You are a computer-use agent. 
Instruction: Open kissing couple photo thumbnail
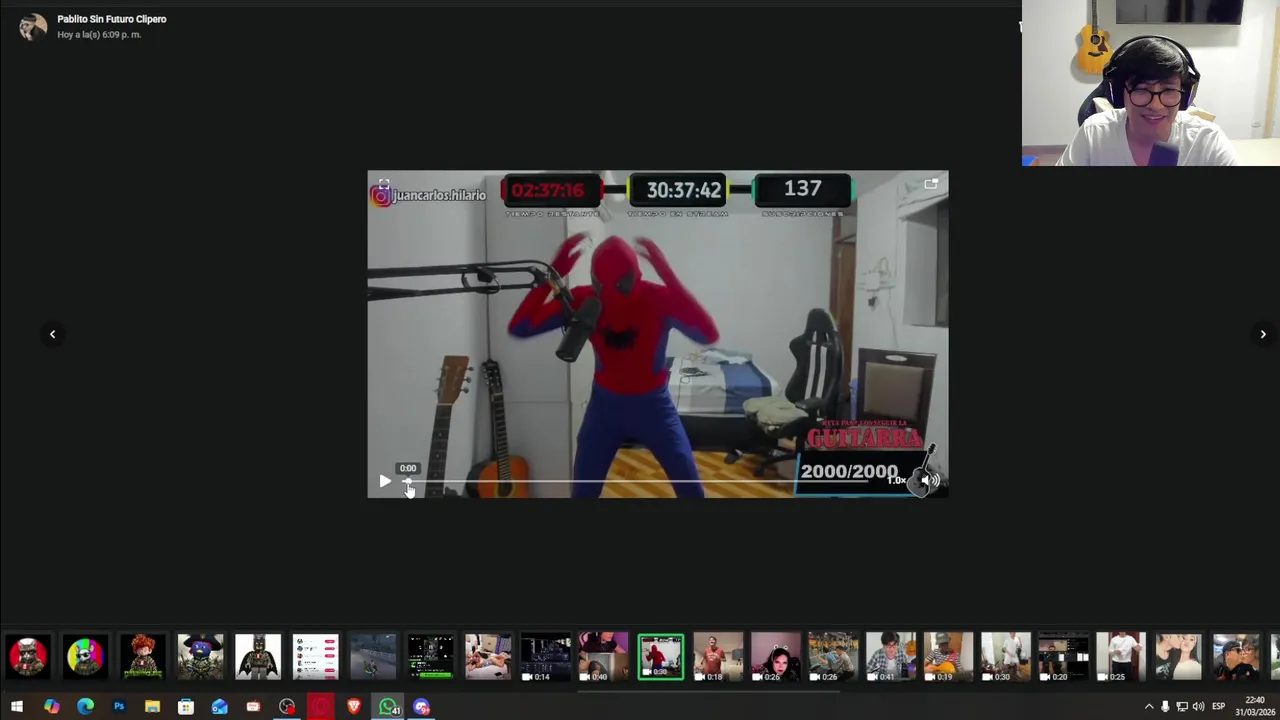point(1178,657)
